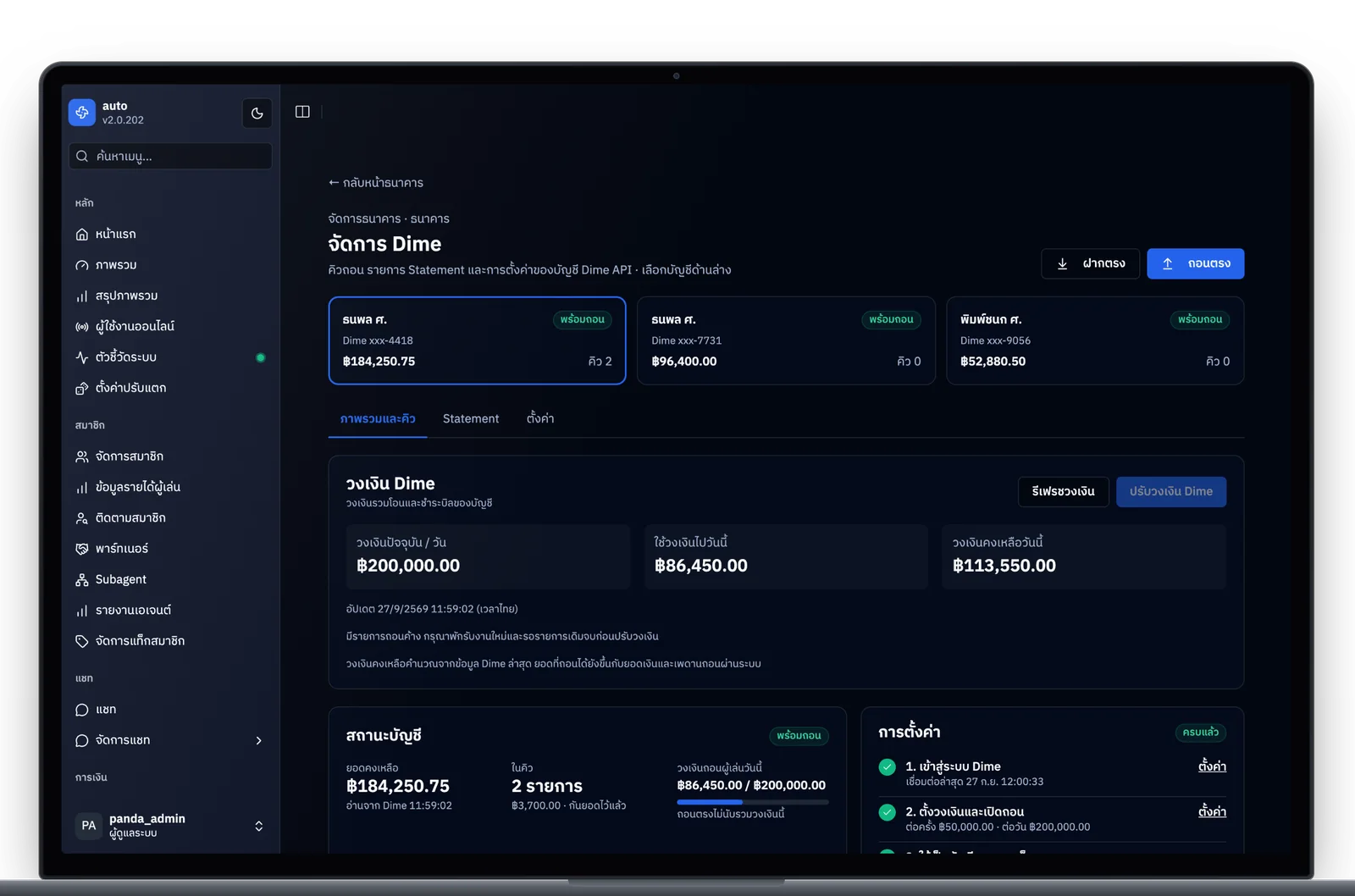Screen dimensions: 1355x896
Task: Click the จัดการแชท speech bubble icon
Action: pos(82,740)
